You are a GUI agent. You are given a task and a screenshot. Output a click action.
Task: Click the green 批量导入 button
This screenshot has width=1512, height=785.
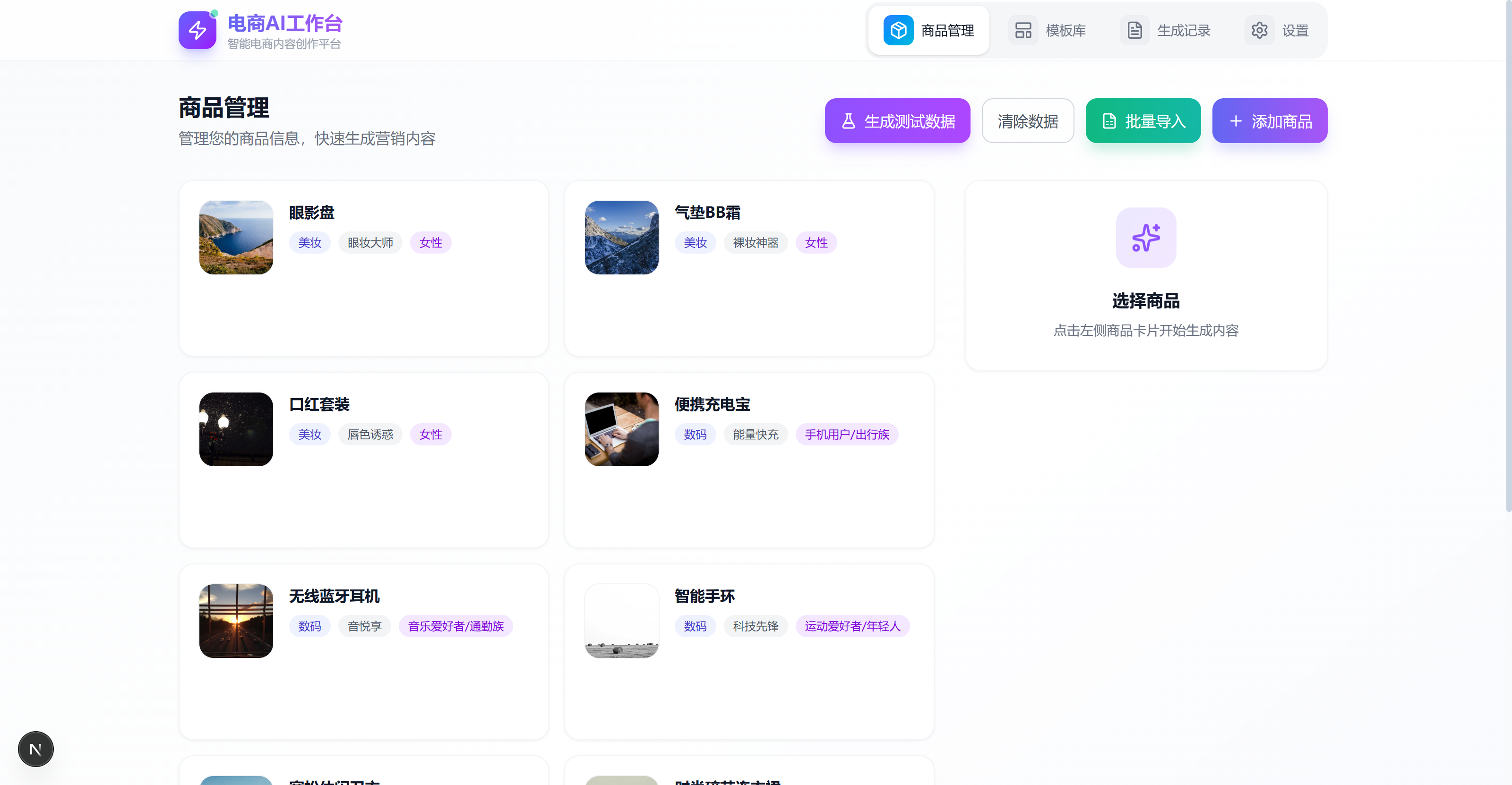click(1143, 121)
